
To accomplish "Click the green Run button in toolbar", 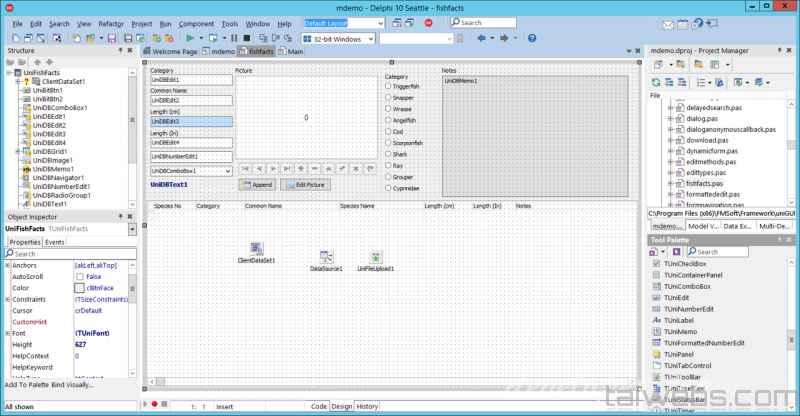I will click(189, 38).
